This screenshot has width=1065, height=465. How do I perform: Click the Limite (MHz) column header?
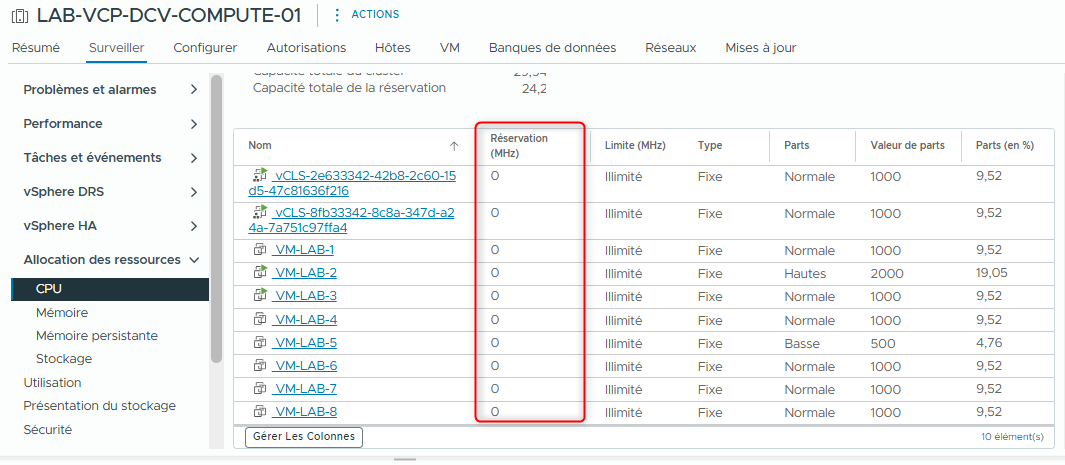634,145
